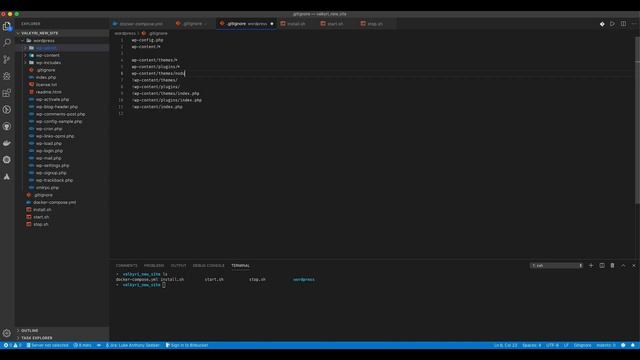
Task: Open the Run and Debug view
Action: tap(7, 76)
